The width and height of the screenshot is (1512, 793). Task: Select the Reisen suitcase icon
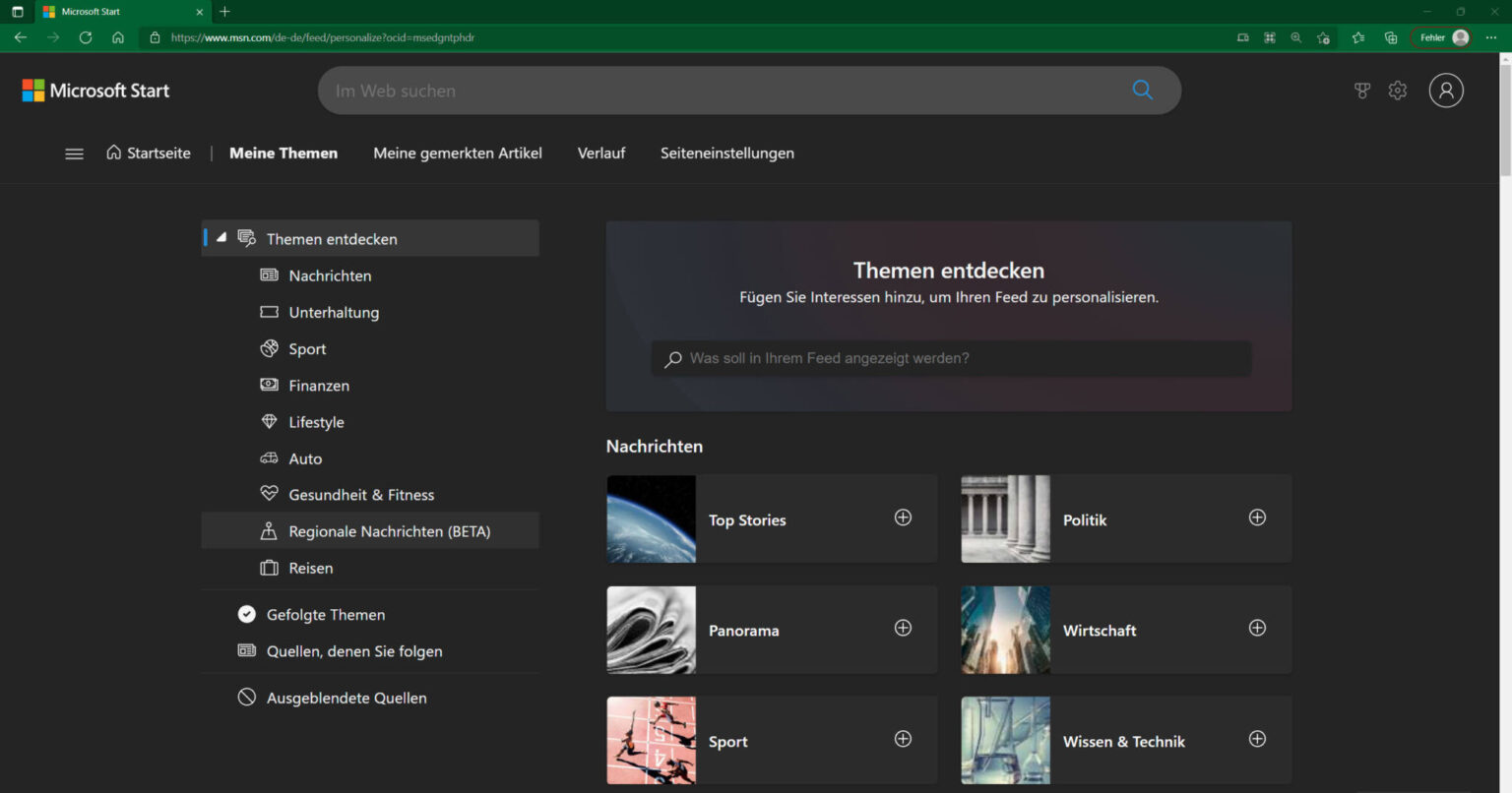click(x=270, y=568)
